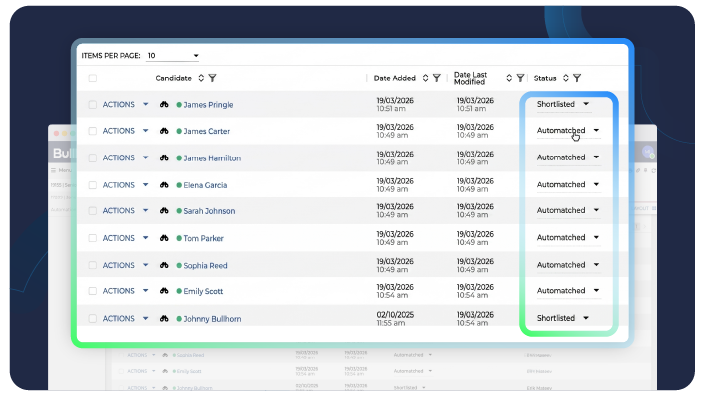Image resolution: width=705 pixels, height=396 pixels.
Task: Filter the Status column
Action: (577, 78)
